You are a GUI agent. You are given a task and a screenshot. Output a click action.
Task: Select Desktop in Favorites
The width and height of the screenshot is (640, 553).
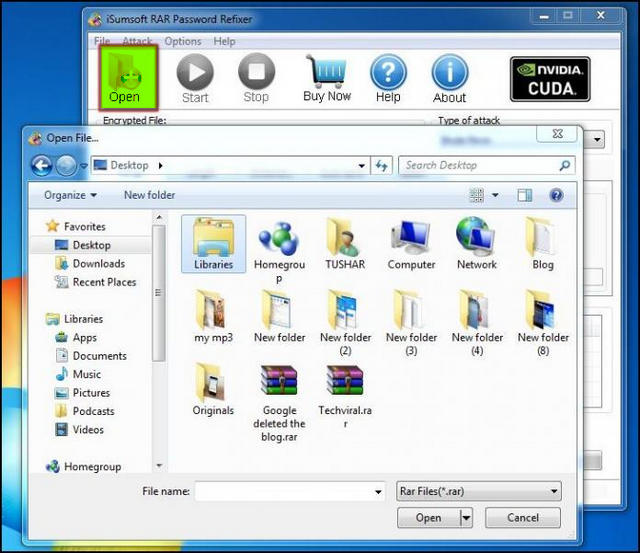91,245
